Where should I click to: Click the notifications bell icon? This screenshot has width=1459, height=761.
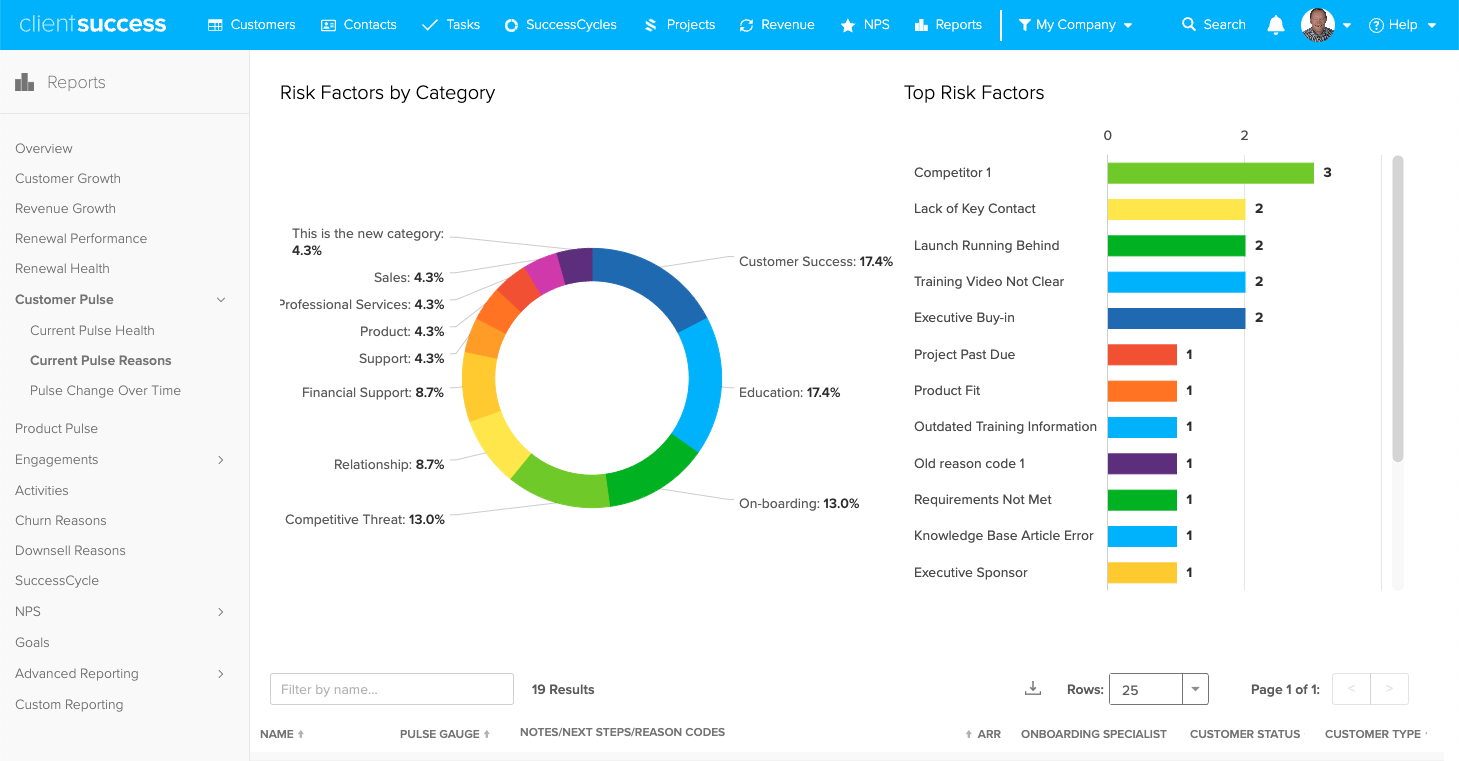(x=1275, y=25)
